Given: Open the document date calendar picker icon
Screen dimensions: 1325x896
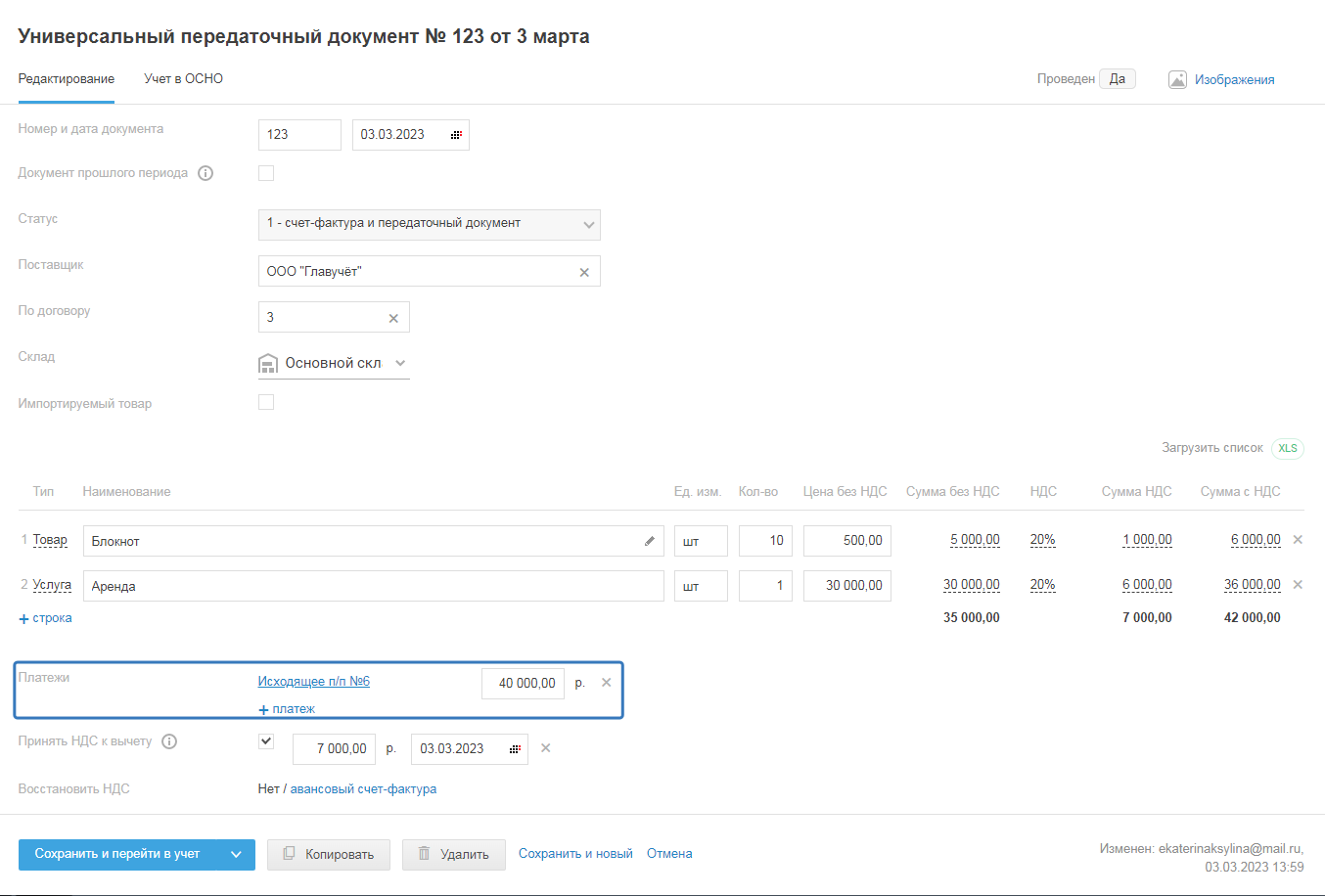Looking at the screenshot, I should tap(456, 135).
